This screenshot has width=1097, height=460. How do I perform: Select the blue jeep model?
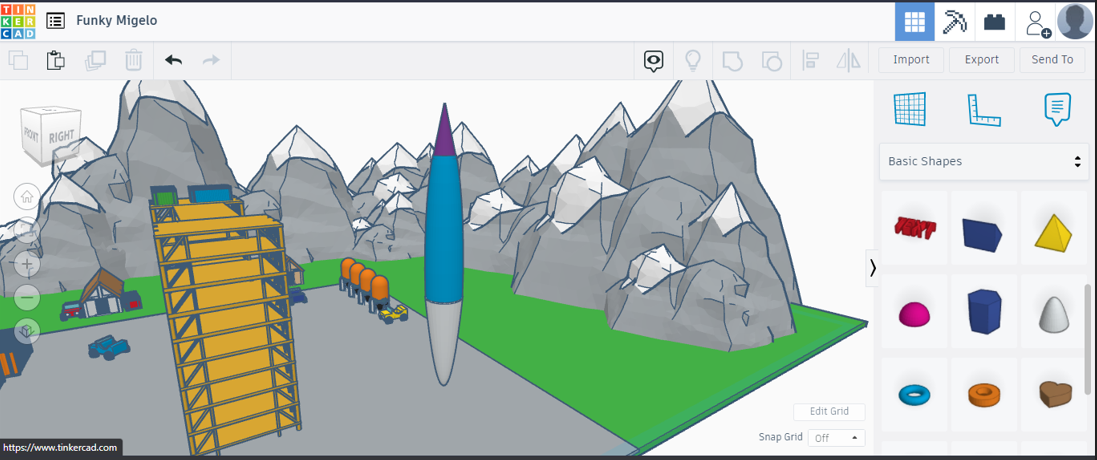click(110, 347)
